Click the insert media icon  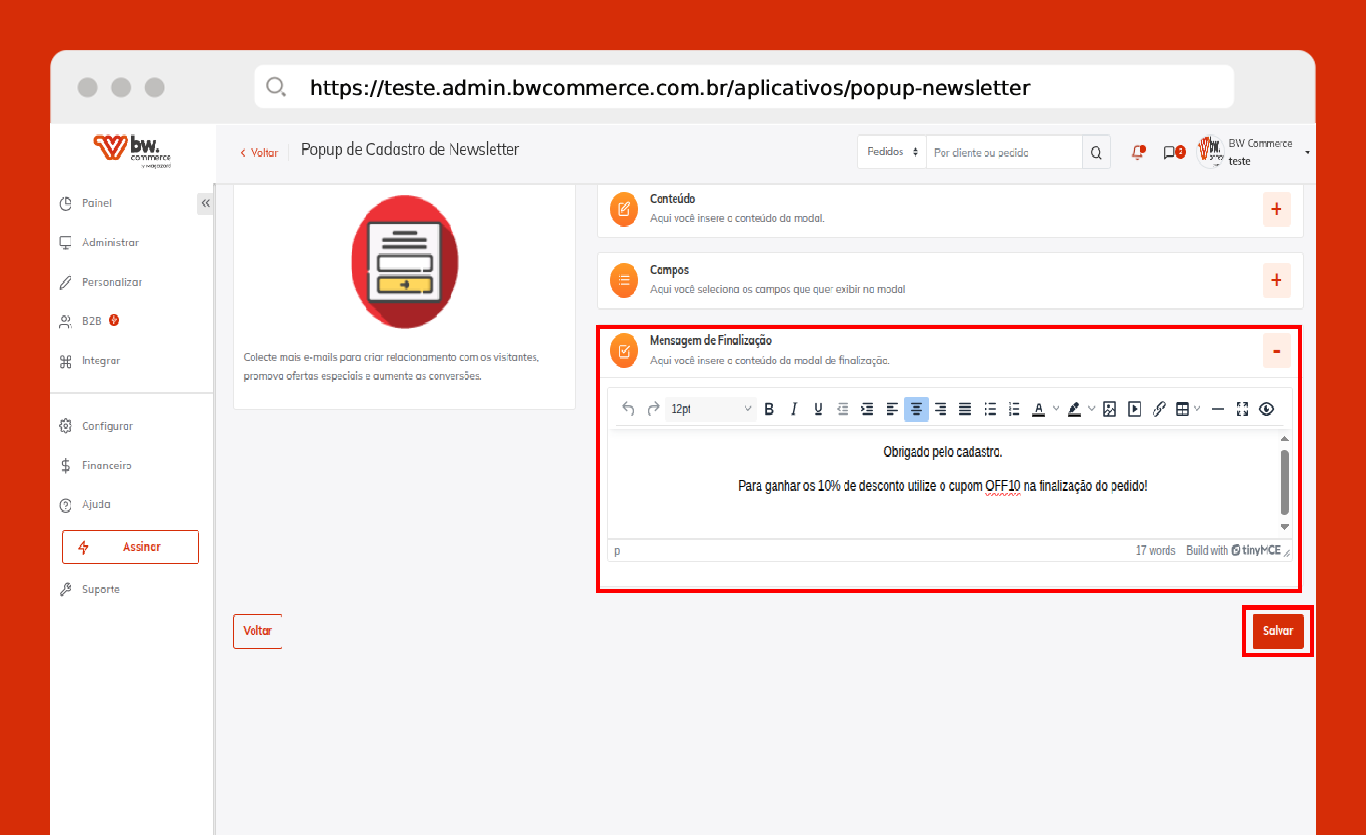[x=1135, y=409]
